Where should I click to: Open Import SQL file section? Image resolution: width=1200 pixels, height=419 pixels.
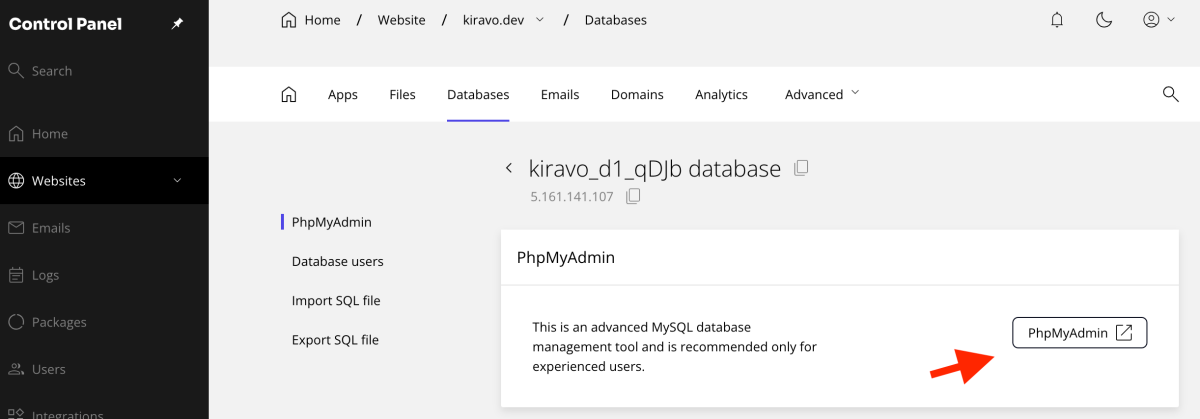[336, 300]
